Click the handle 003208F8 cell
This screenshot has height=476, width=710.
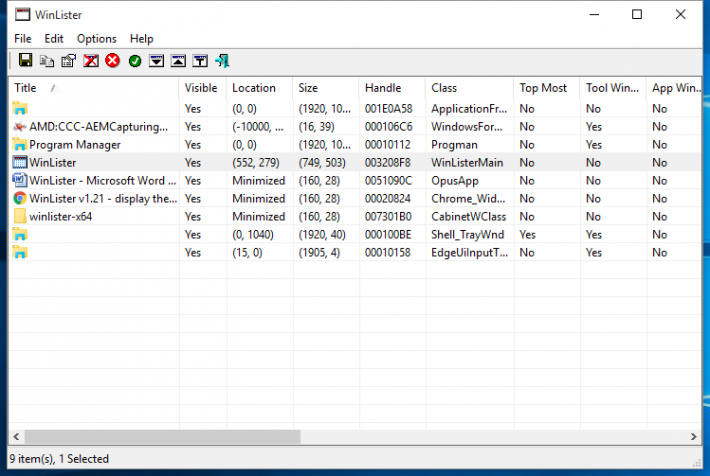tap(388, 163)
